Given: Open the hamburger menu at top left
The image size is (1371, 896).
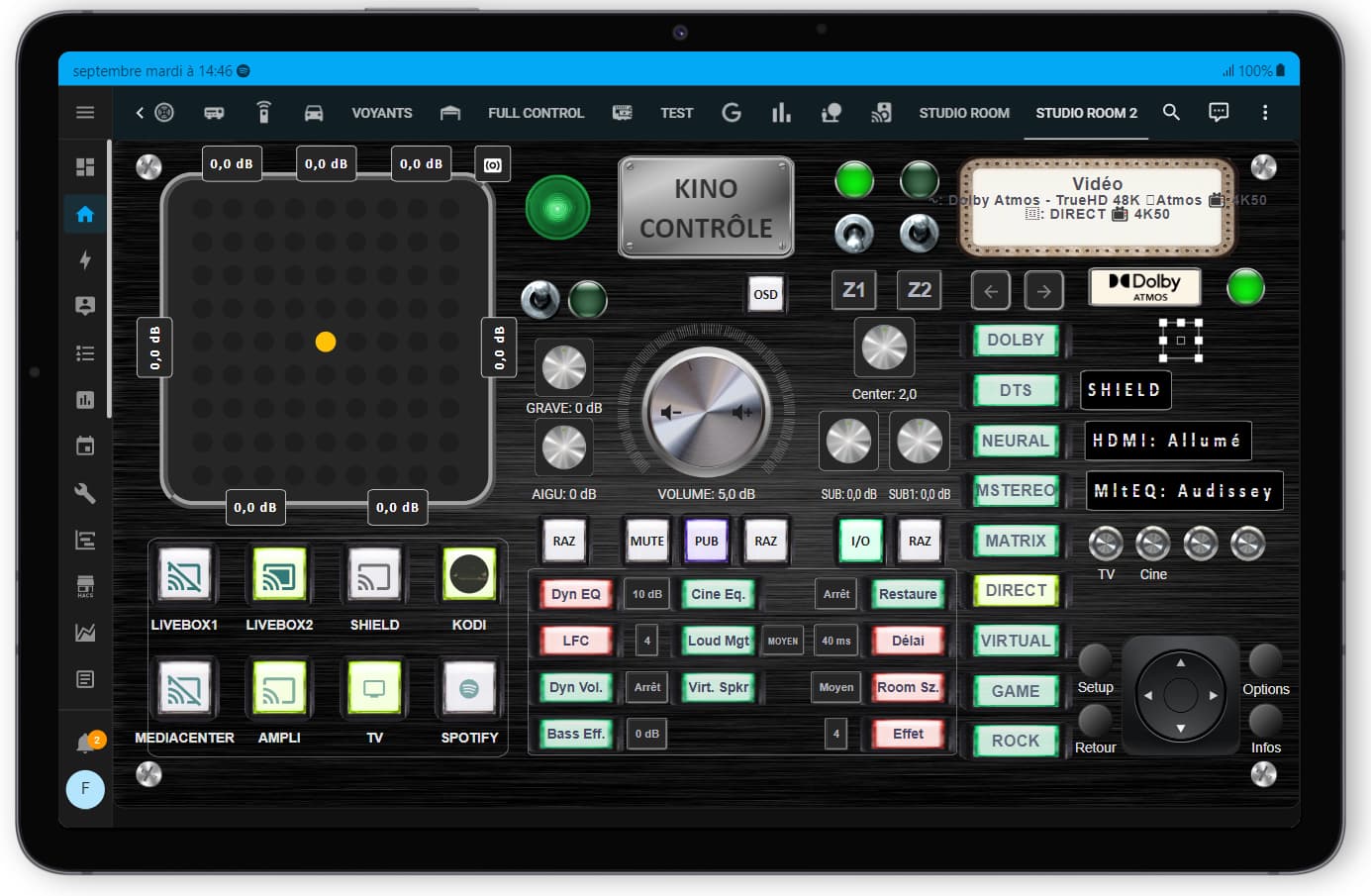Looking at the screenshot, I should click(85, 112).
